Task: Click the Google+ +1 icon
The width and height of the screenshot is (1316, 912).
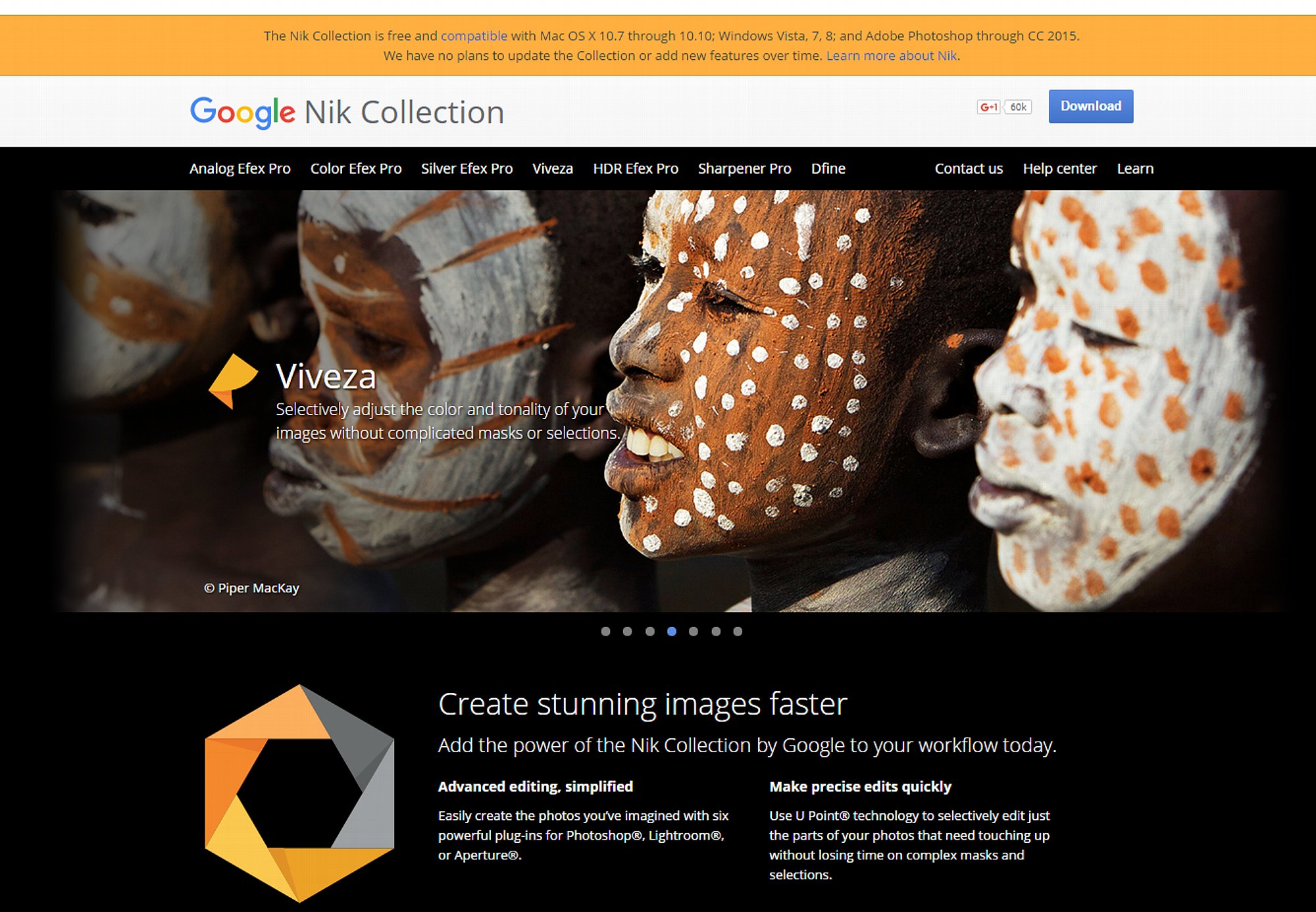Action: (x=988, y=107)
